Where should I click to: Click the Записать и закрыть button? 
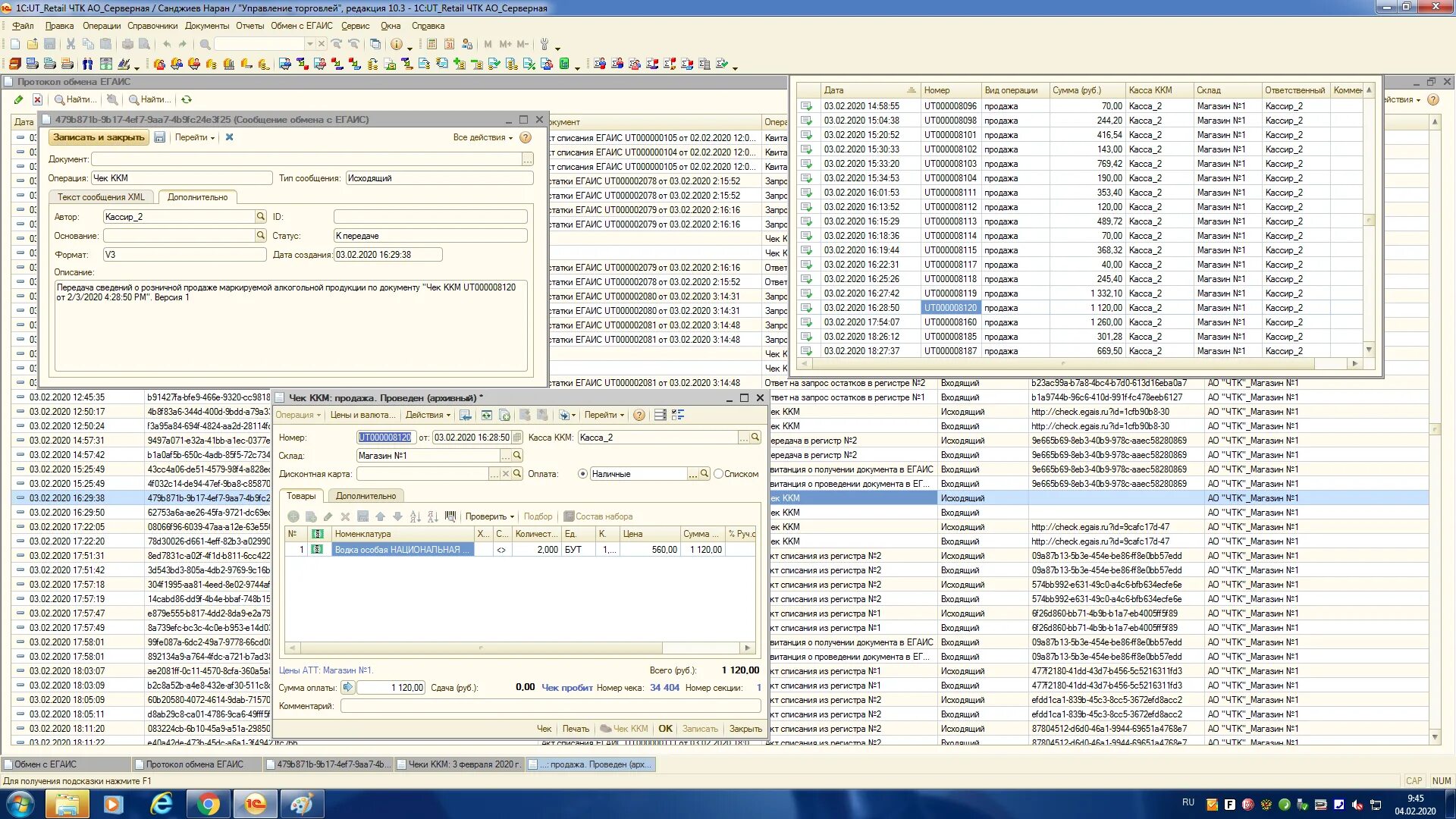click(99, 137)
